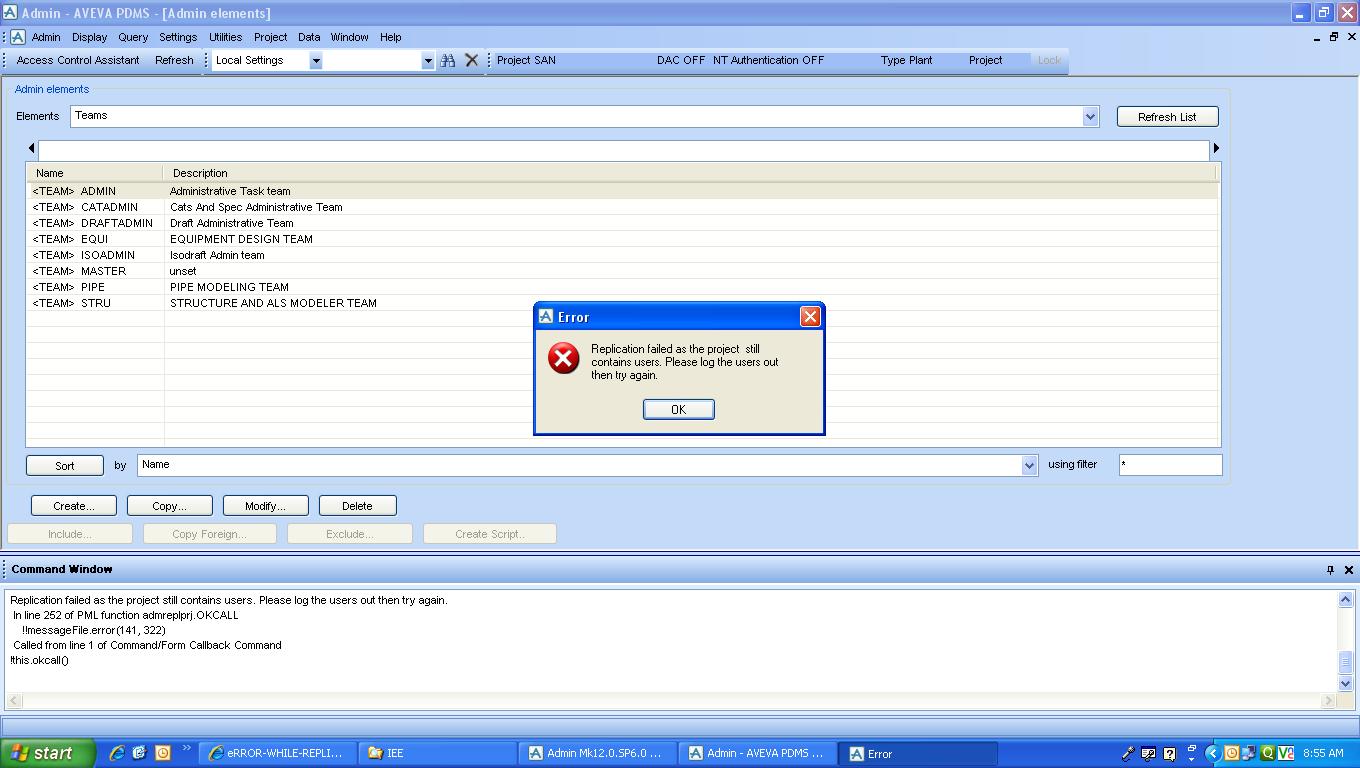Click the binoculars find icon
Image resolution: width=1360 pixels, height=768 pixels.
(x=448, y=60)
